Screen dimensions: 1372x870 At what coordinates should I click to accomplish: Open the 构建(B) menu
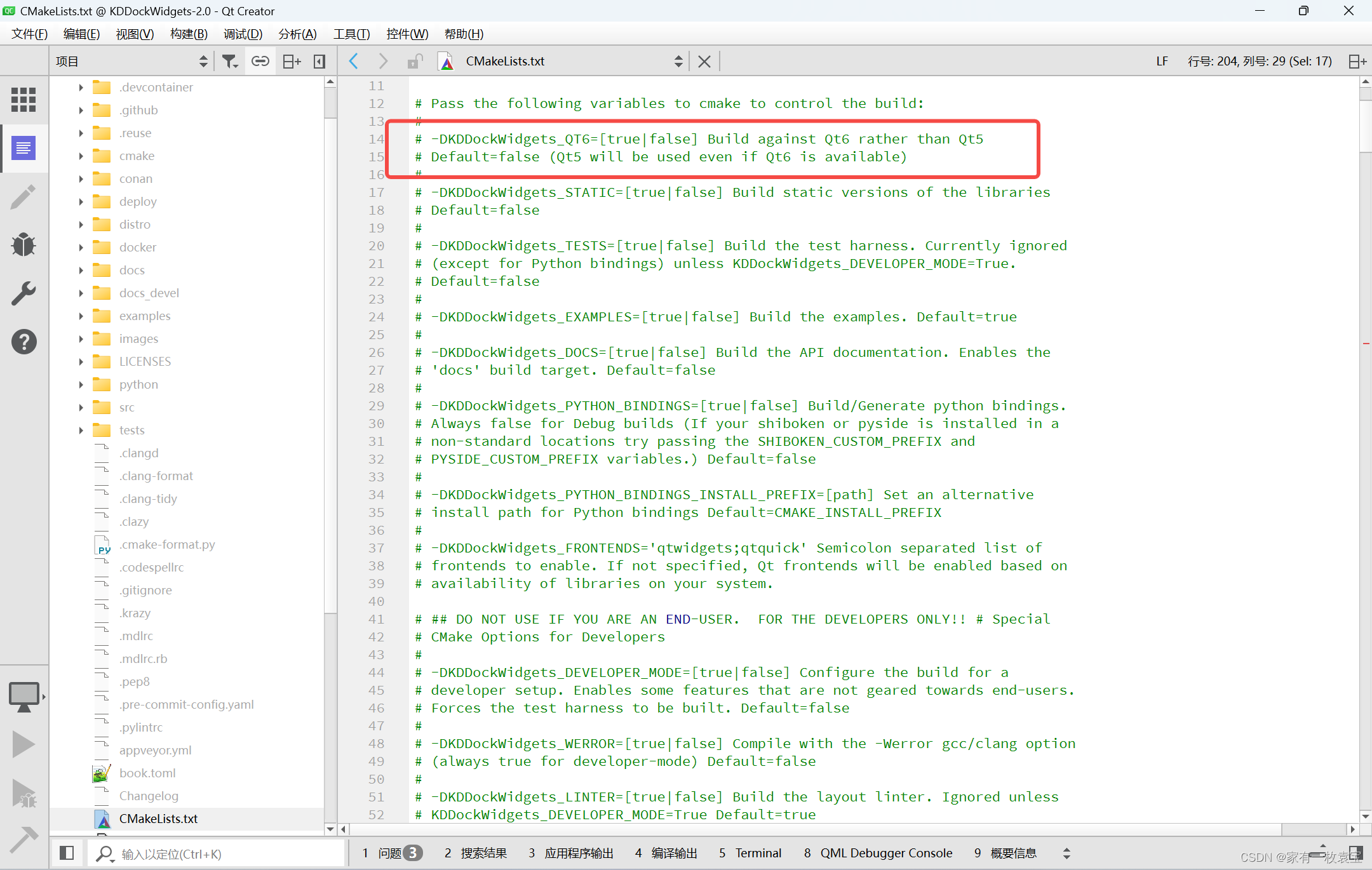click(189, 34)
